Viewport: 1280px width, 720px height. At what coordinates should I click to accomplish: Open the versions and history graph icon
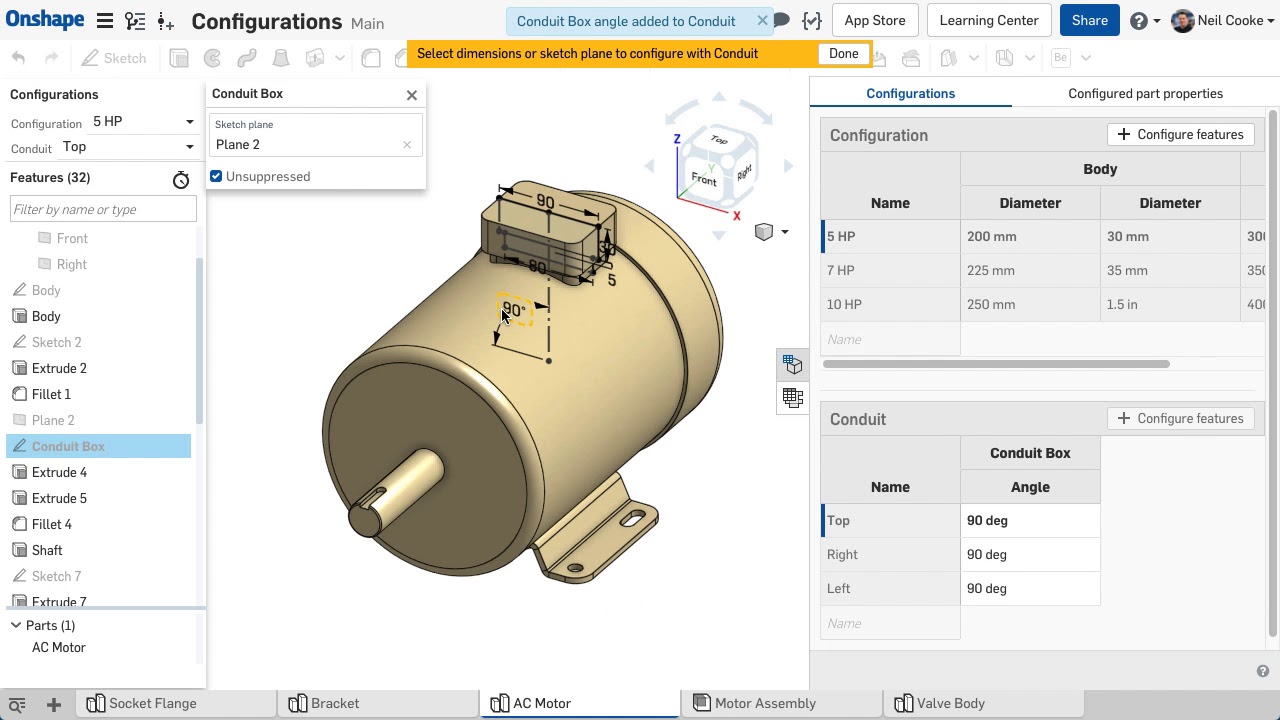[x=135, y=21]
